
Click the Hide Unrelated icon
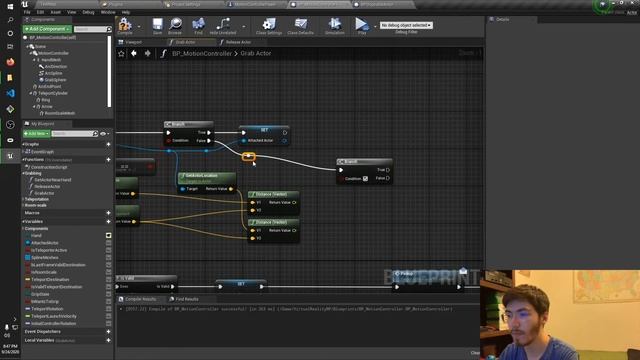point(223,24)
